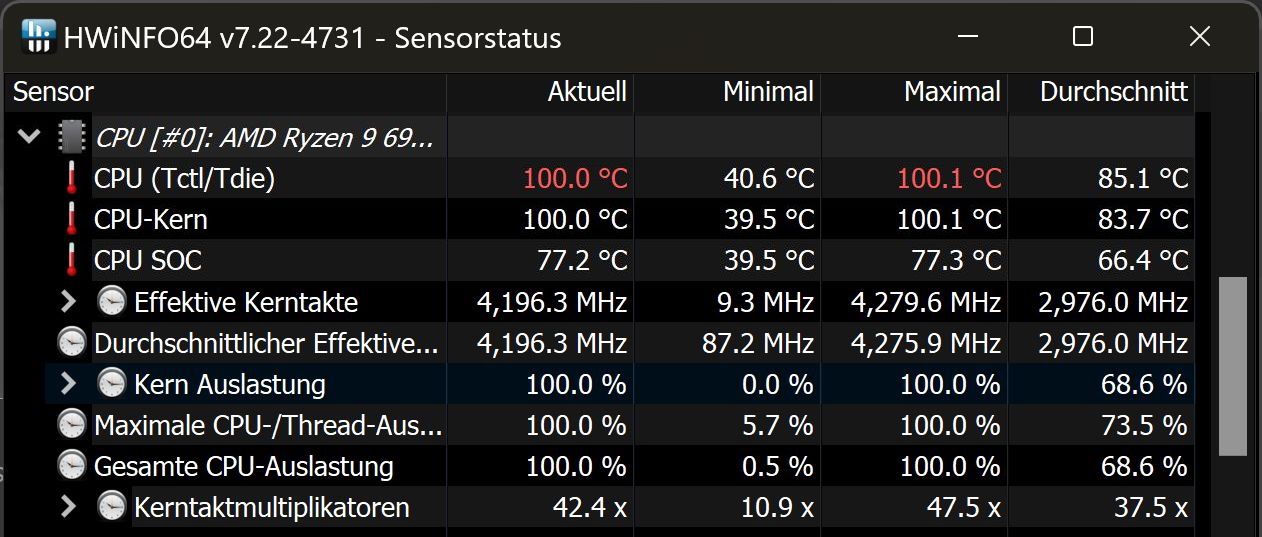Screen dimensions: 1262x537
Task: Click the Minimal column header
Action: click(x=768, y=92)
